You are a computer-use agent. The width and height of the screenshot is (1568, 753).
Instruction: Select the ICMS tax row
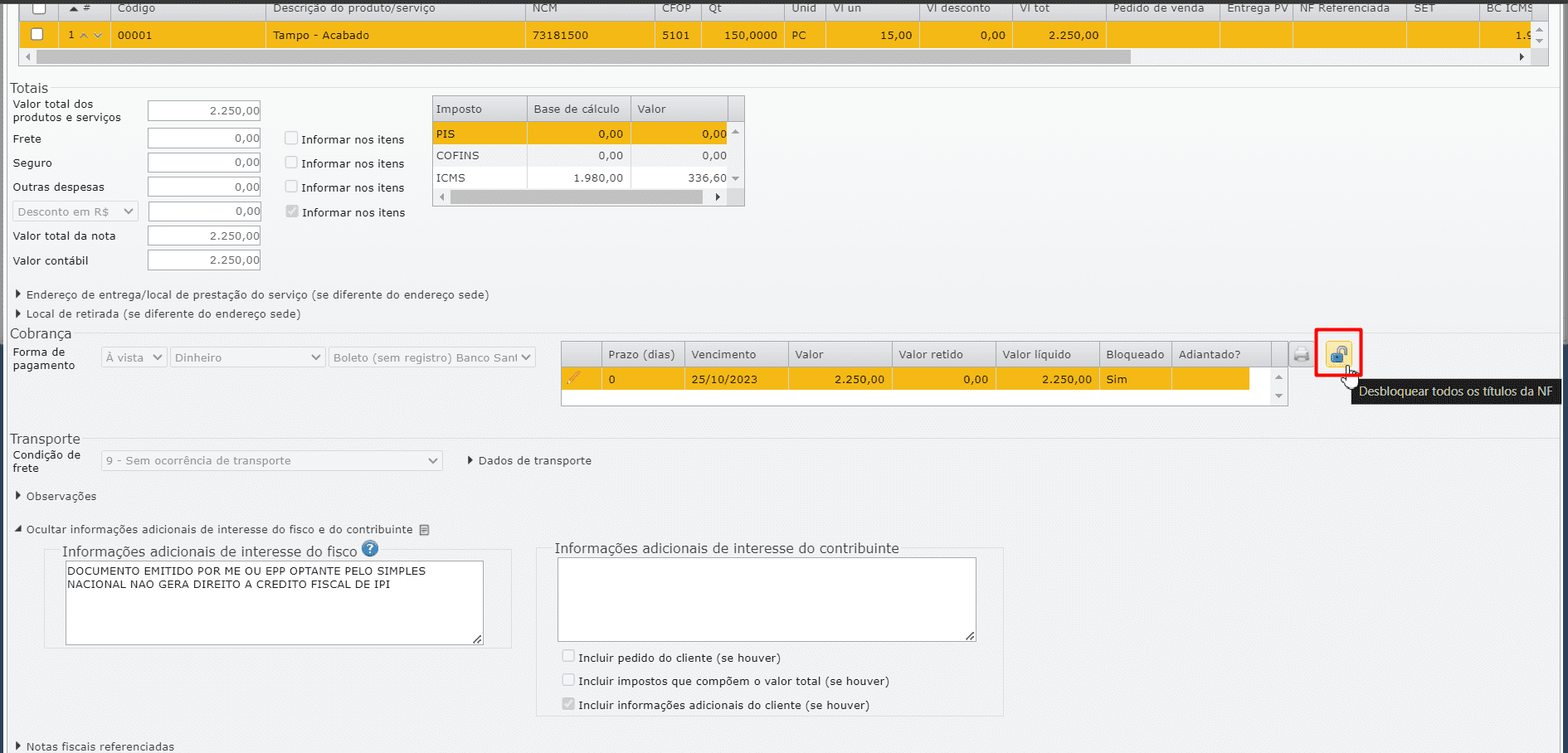580,177
